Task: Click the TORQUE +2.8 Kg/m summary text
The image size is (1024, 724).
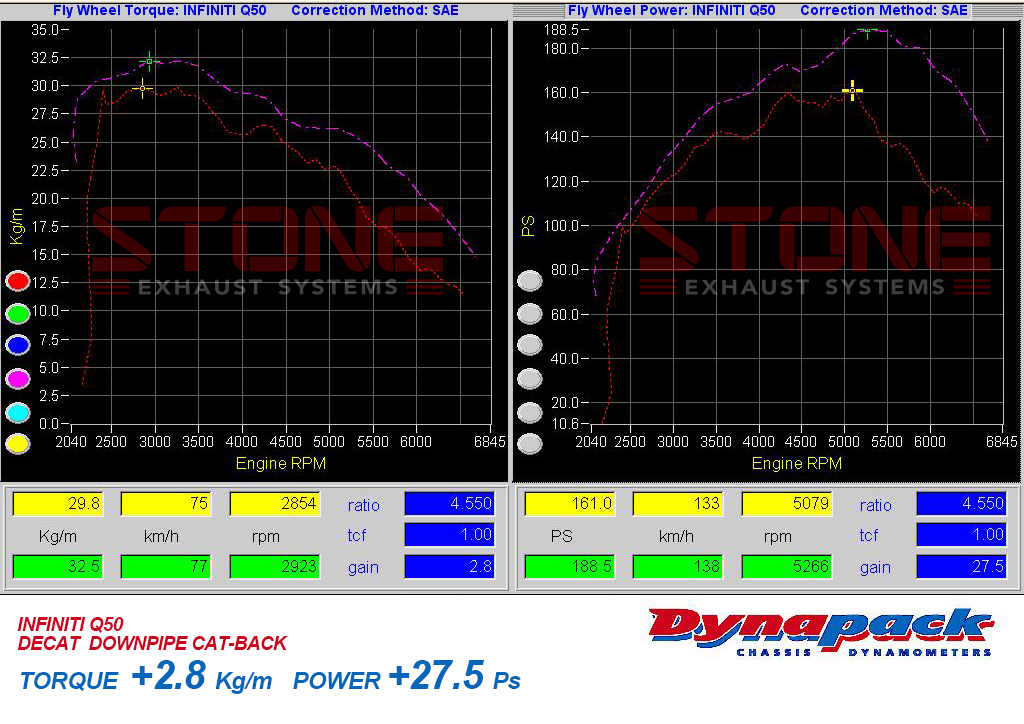Action: 146,676
